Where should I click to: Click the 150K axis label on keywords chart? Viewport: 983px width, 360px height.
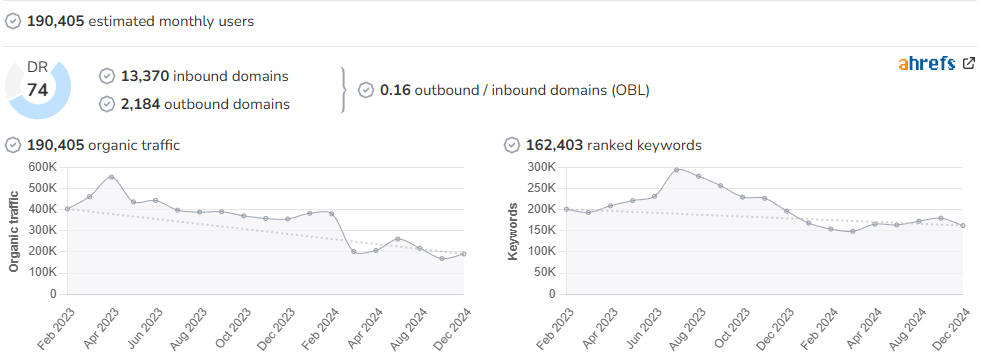542,230
